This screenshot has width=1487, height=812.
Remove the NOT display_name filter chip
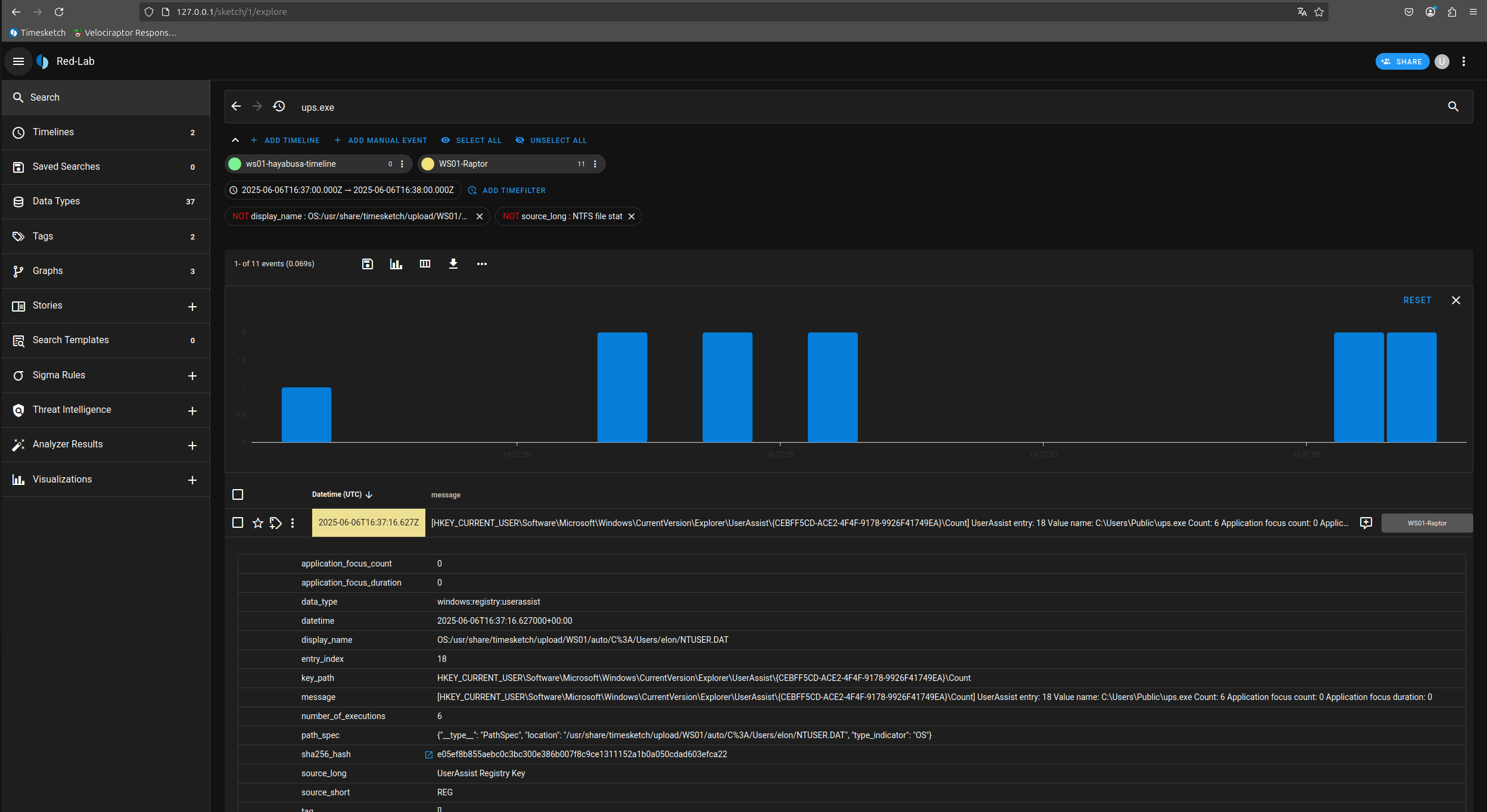(x=480, y=216)
